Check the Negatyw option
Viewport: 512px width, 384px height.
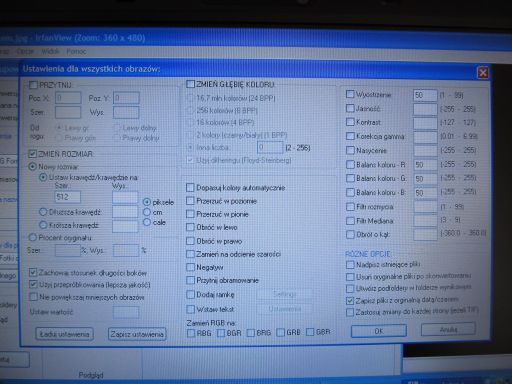click(190, 267)
